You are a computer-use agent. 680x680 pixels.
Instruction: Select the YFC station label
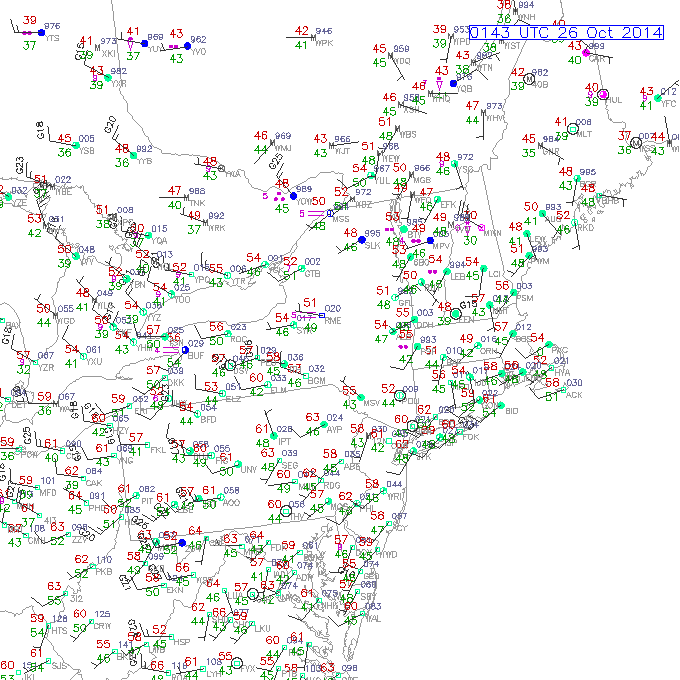pyautogui.click(x=668, y=103)
